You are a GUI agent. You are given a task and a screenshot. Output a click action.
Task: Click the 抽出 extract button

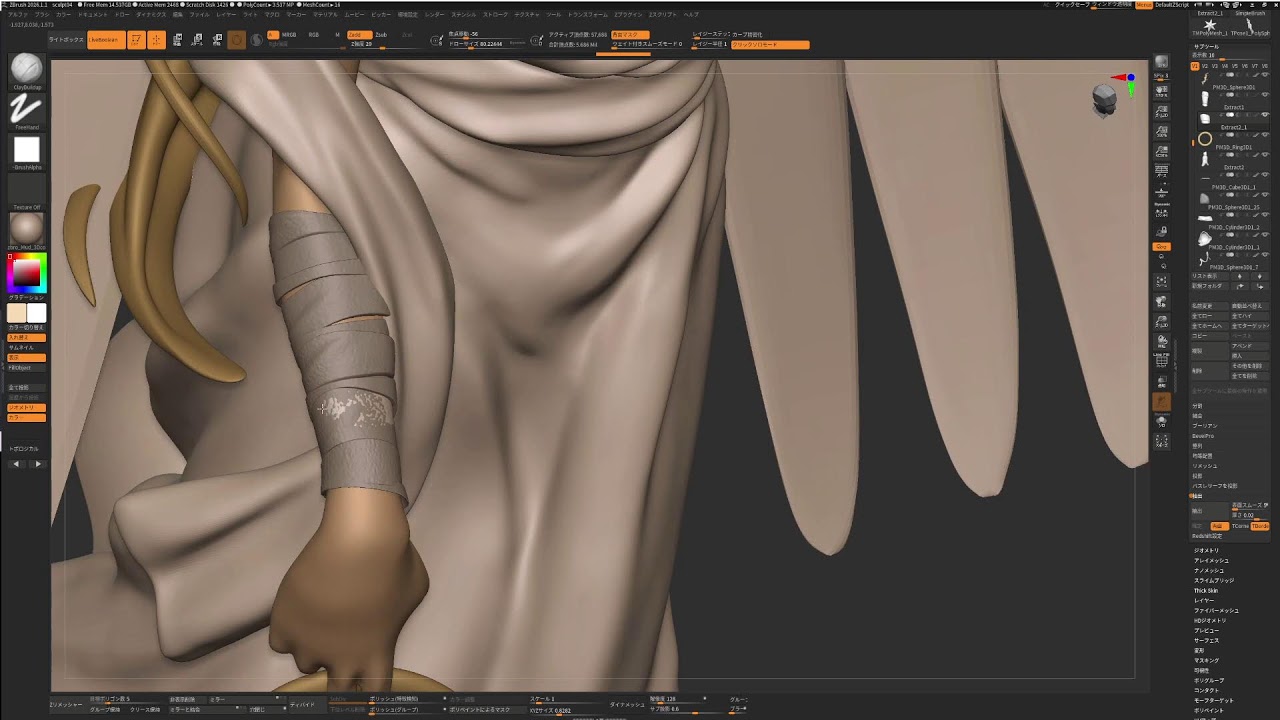(x=1209, y=511)
